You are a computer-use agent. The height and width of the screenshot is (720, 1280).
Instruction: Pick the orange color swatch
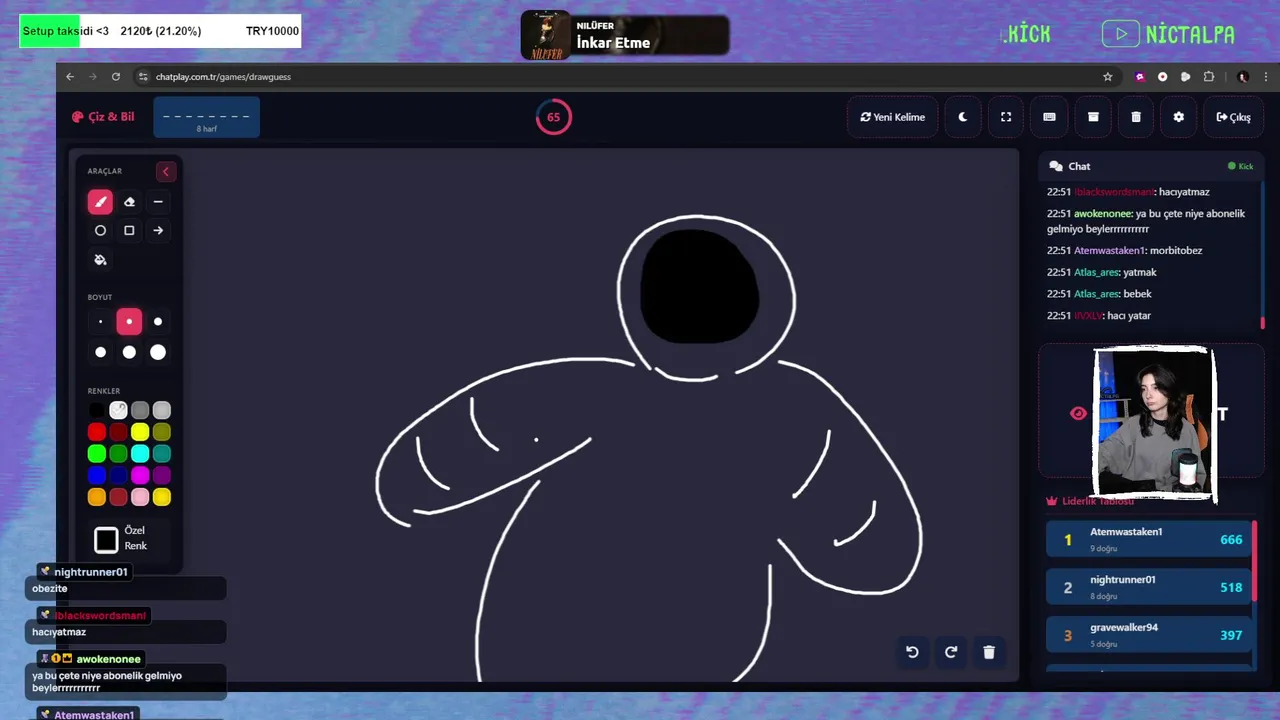tap(97, 497)
